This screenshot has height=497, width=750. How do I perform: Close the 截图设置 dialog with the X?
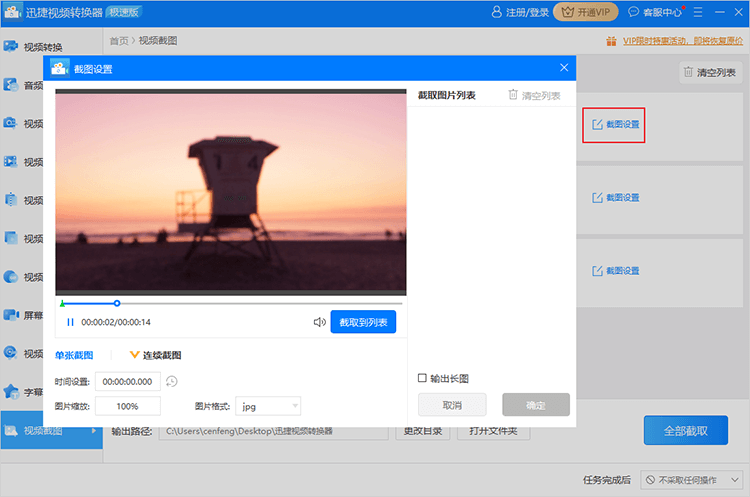coord(564,68)
